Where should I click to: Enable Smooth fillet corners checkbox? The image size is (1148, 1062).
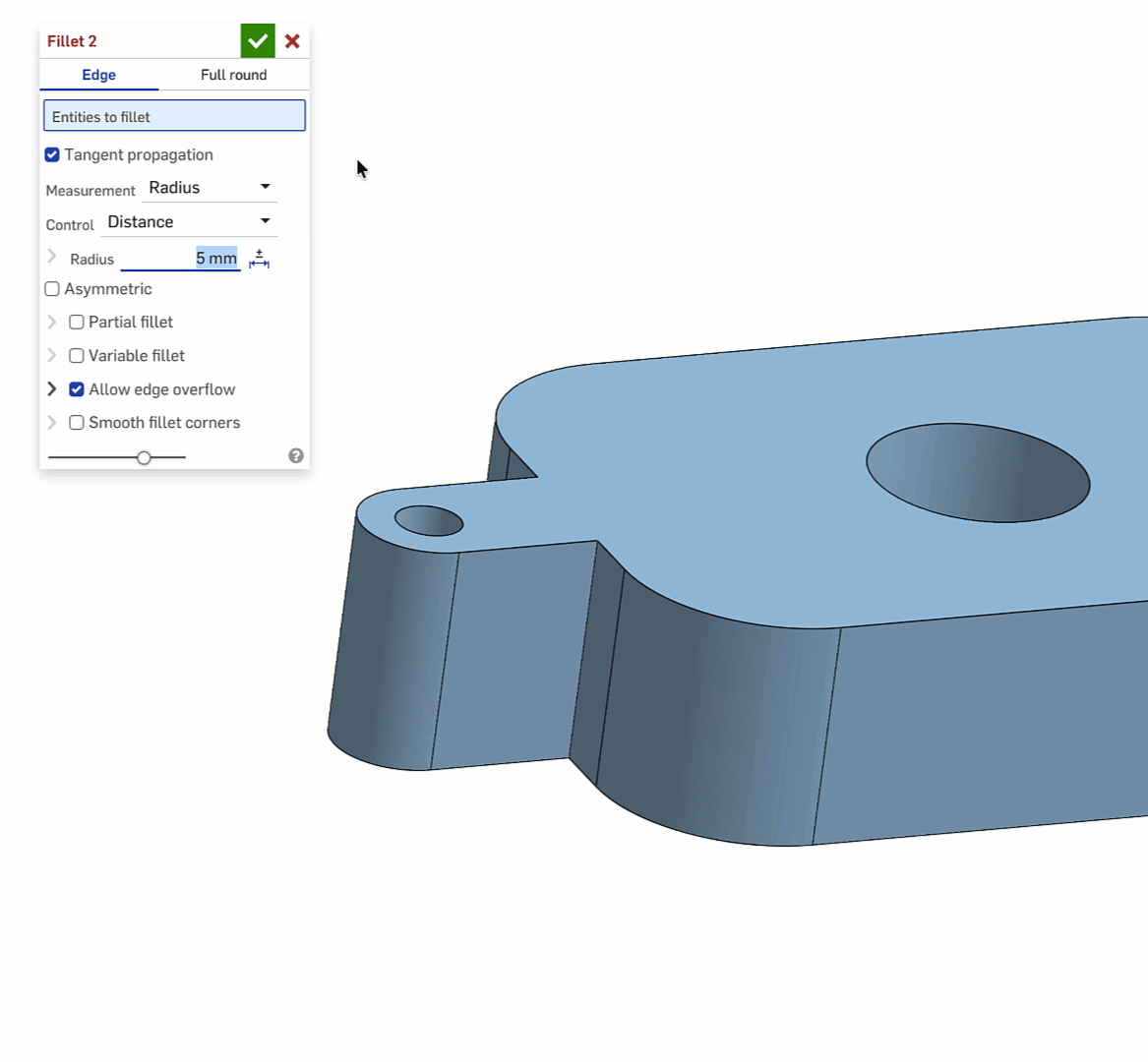click(76, 422)
